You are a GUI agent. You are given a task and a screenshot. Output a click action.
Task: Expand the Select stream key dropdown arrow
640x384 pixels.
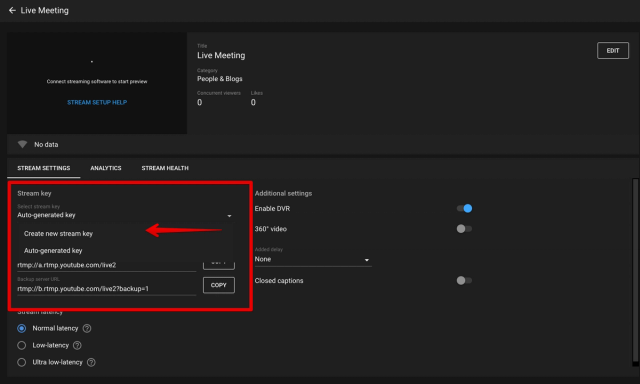tap(229, 215)
